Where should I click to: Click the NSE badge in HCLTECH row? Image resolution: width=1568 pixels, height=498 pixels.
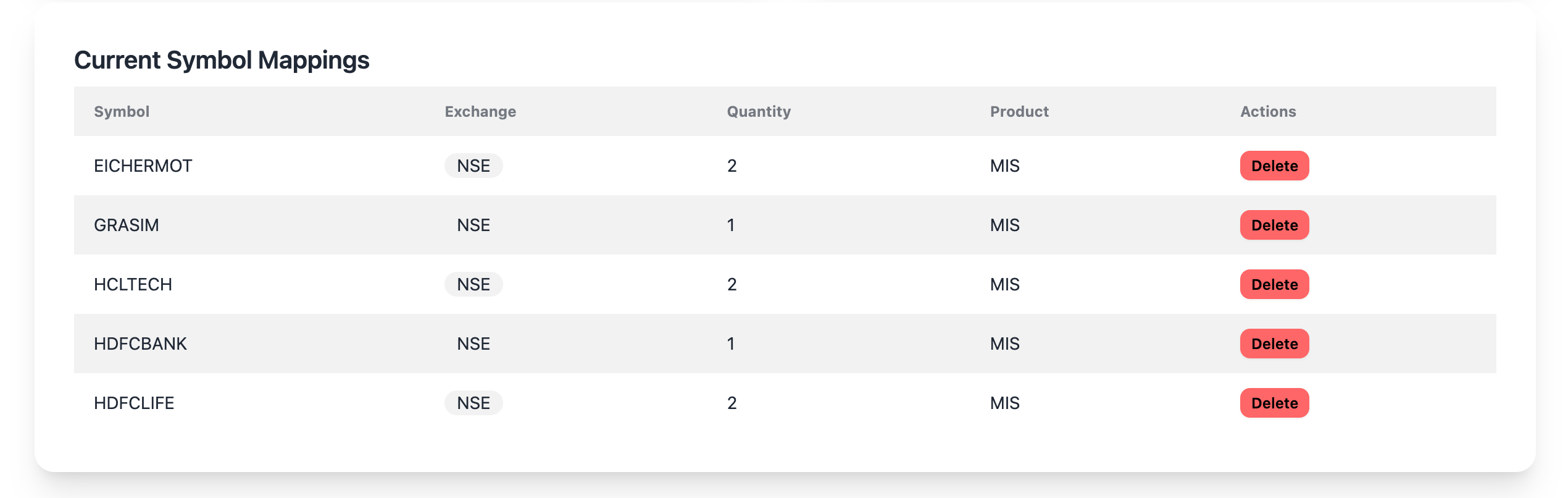coord(473,284)
